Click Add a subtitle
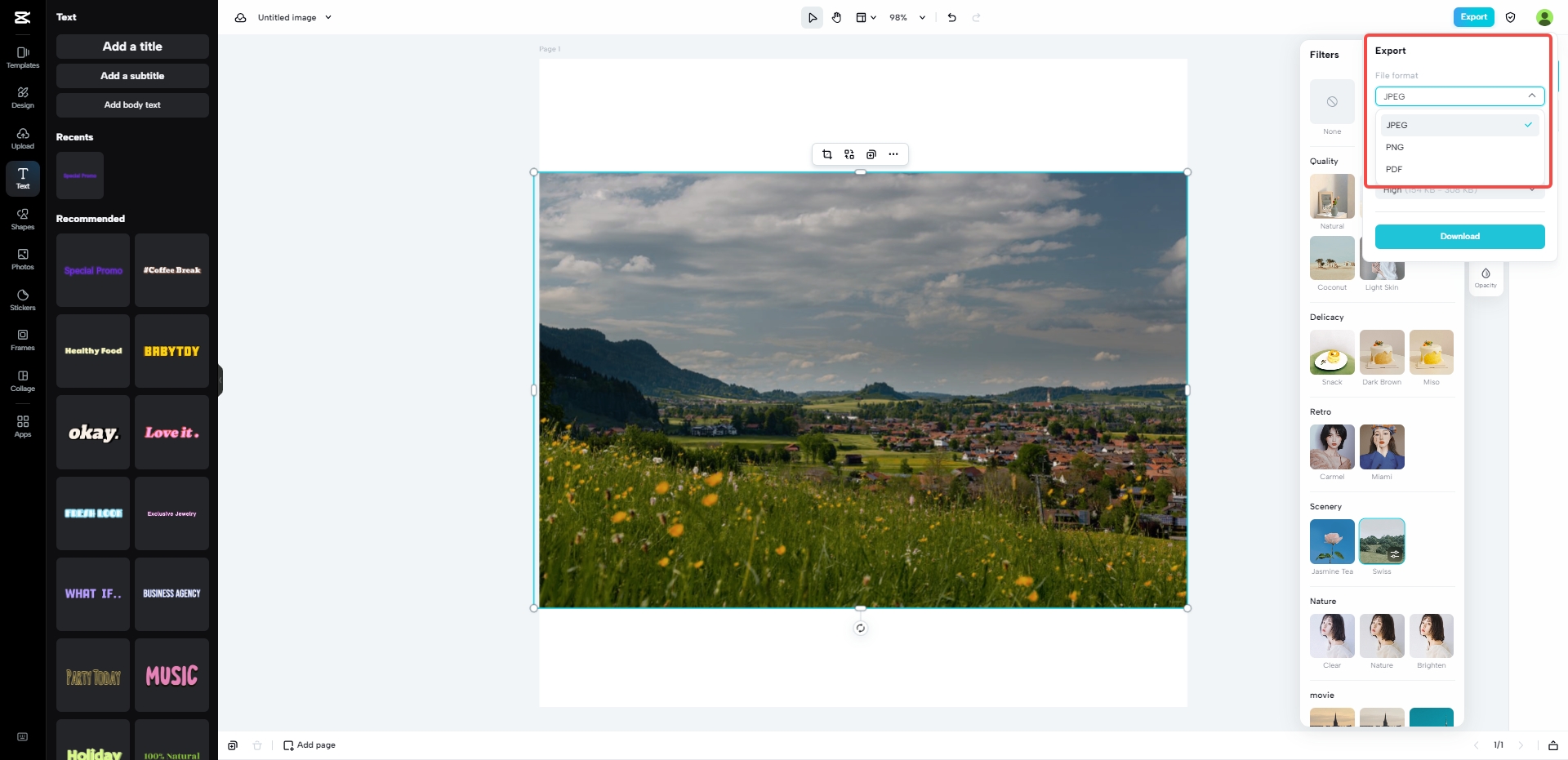 coord(132,76)
